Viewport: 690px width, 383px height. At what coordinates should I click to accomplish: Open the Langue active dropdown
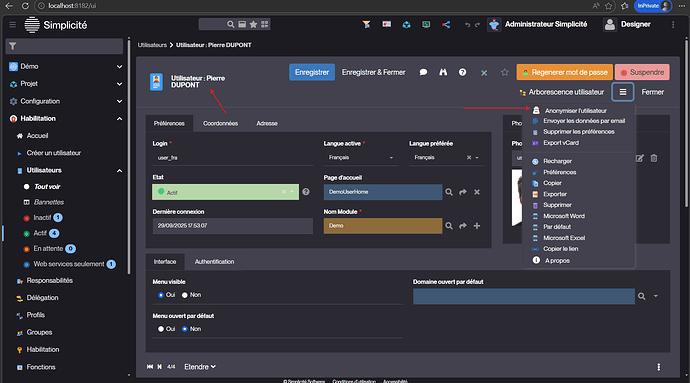(x=361, y=158)
